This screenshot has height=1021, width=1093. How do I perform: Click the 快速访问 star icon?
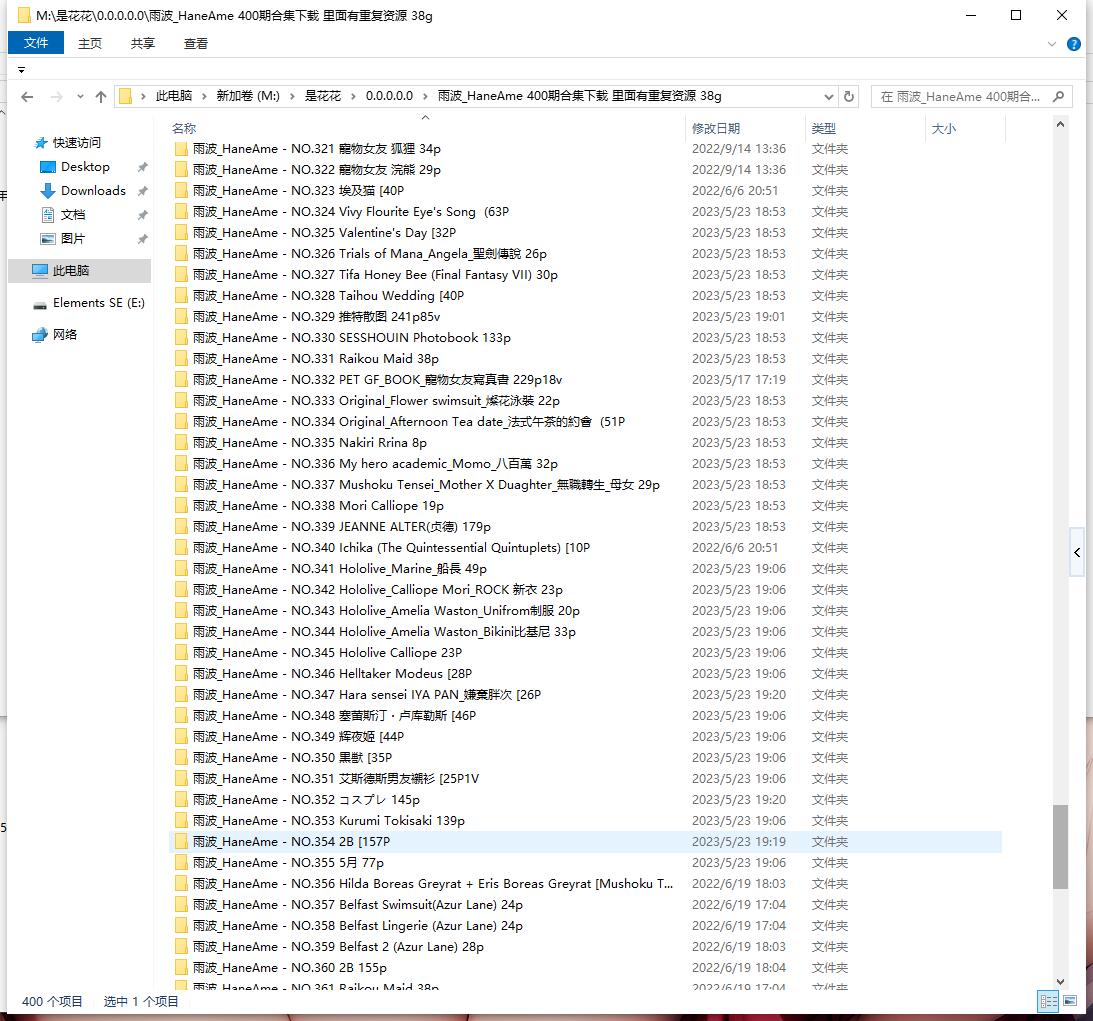click(x=41, y=143)
